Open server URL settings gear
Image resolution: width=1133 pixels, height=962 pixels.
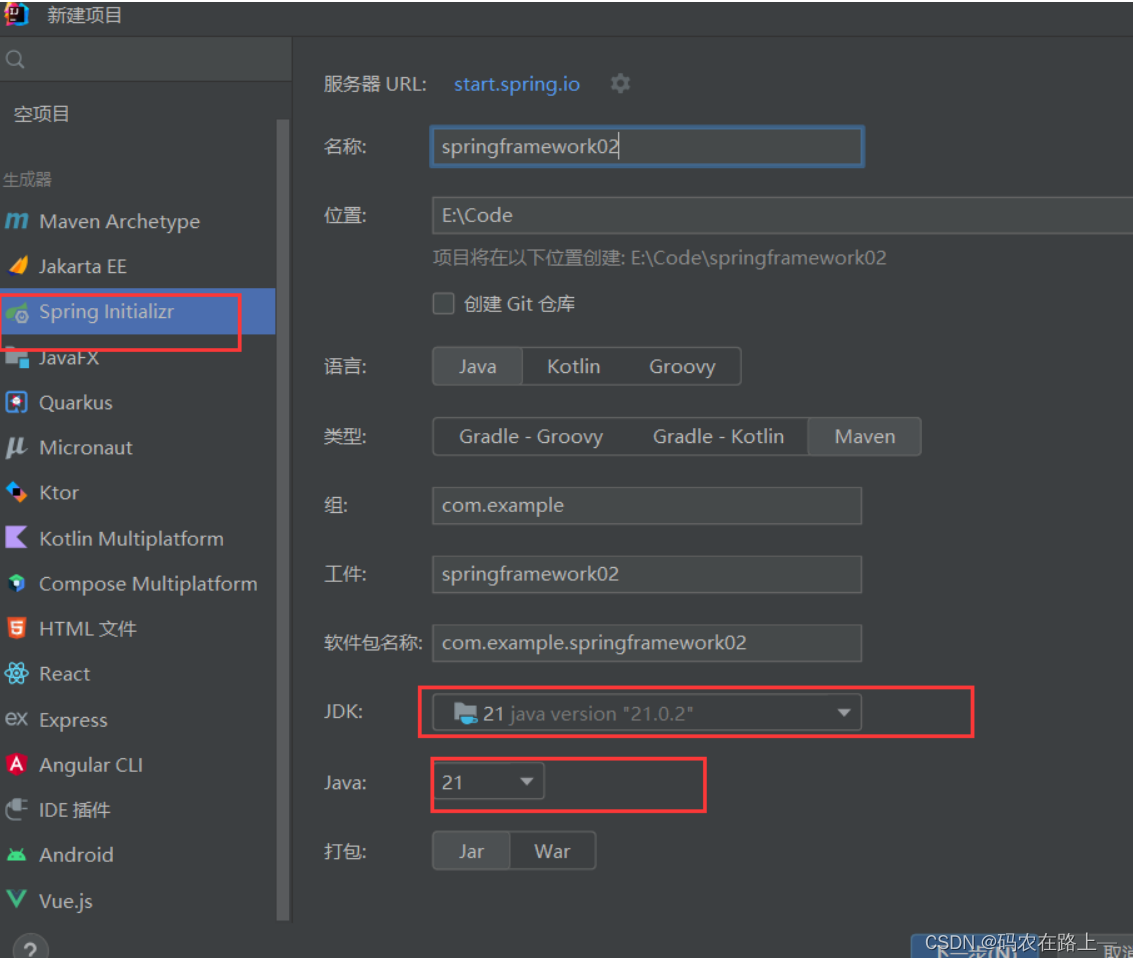tap(620, 84)
